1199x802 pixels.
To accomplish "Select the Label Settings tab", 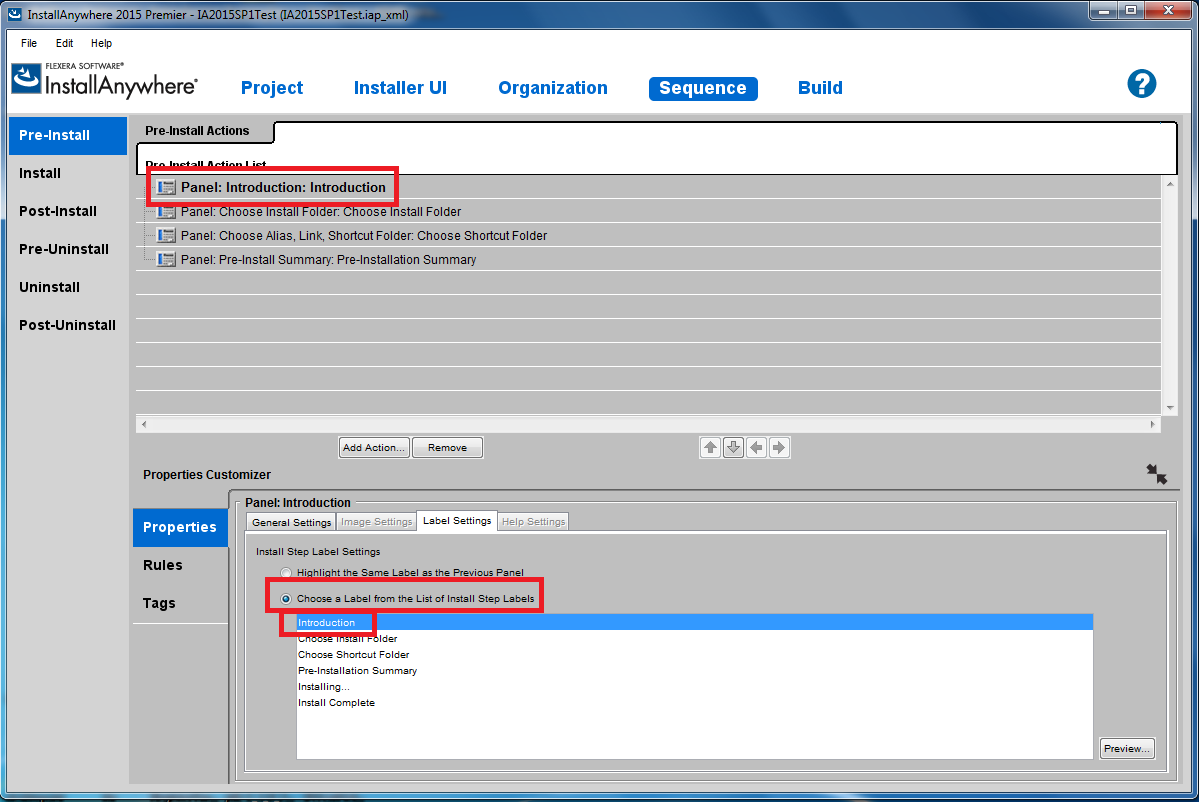I will click(x=457, y=521).
